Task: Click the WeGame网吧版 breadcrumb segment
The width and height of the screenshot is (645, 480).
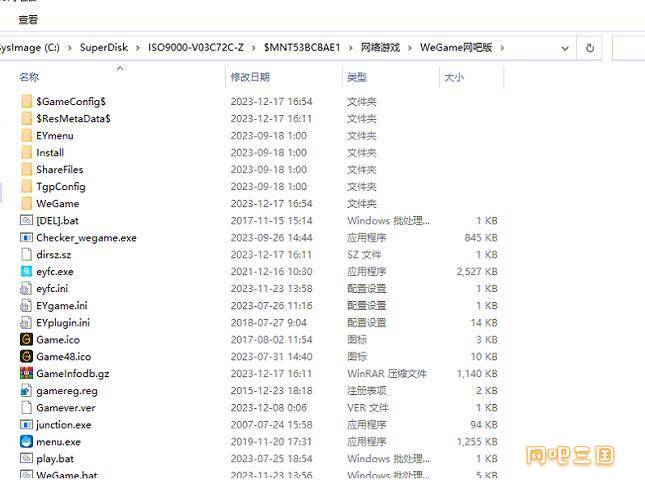Action: [x=456, y=48]
